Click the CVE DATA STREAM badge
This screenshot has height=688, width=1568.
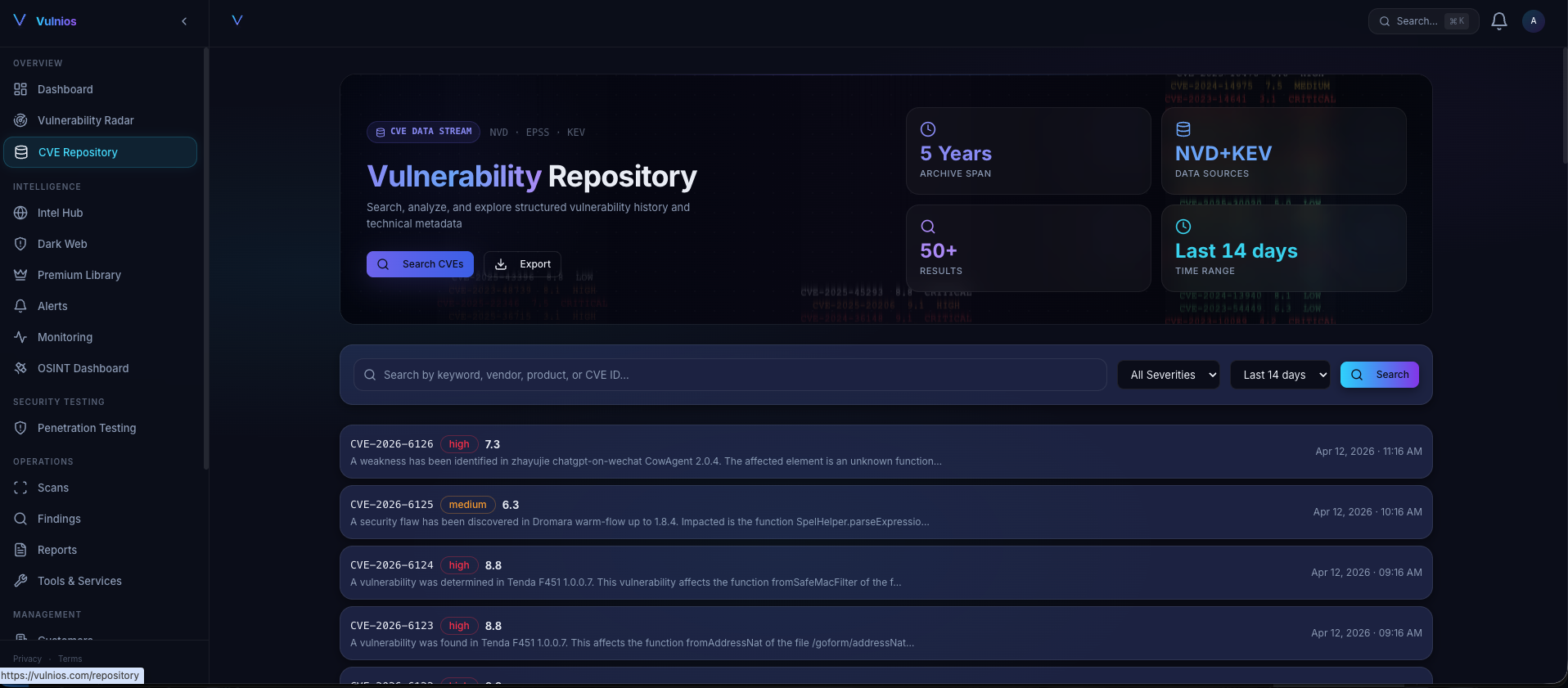(x=423, y=132)
